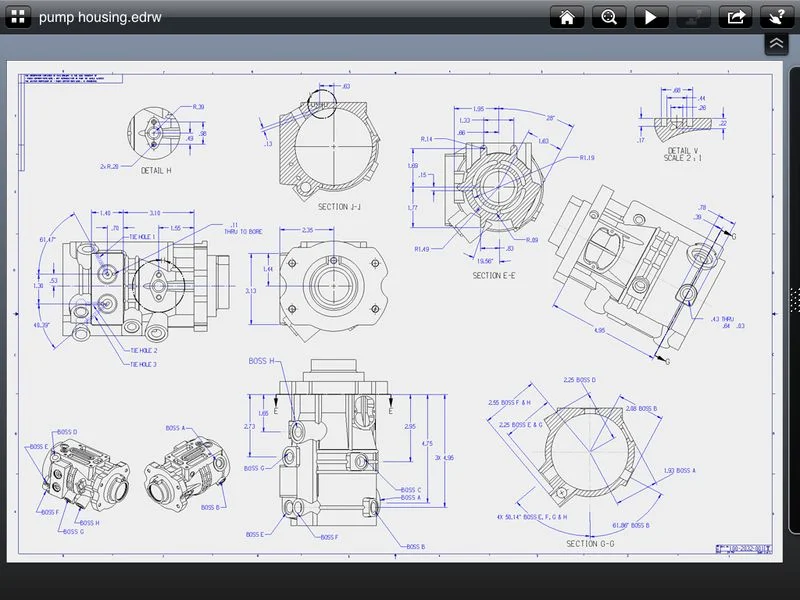
Task: Tap the '61.47°' angle dimension
Action: (47, 239)
